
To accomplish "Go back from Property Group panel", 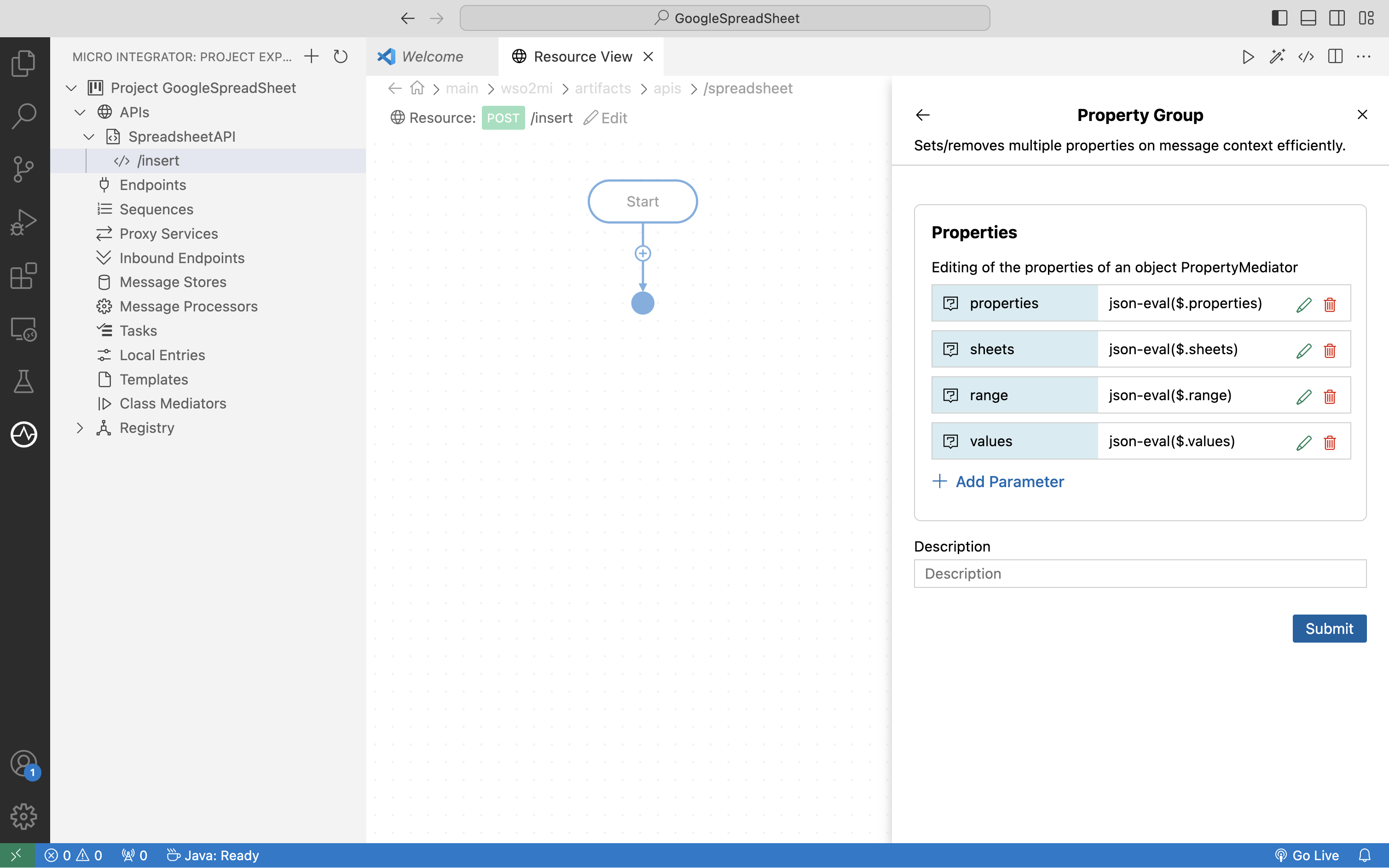I will [x=923, y=115].
